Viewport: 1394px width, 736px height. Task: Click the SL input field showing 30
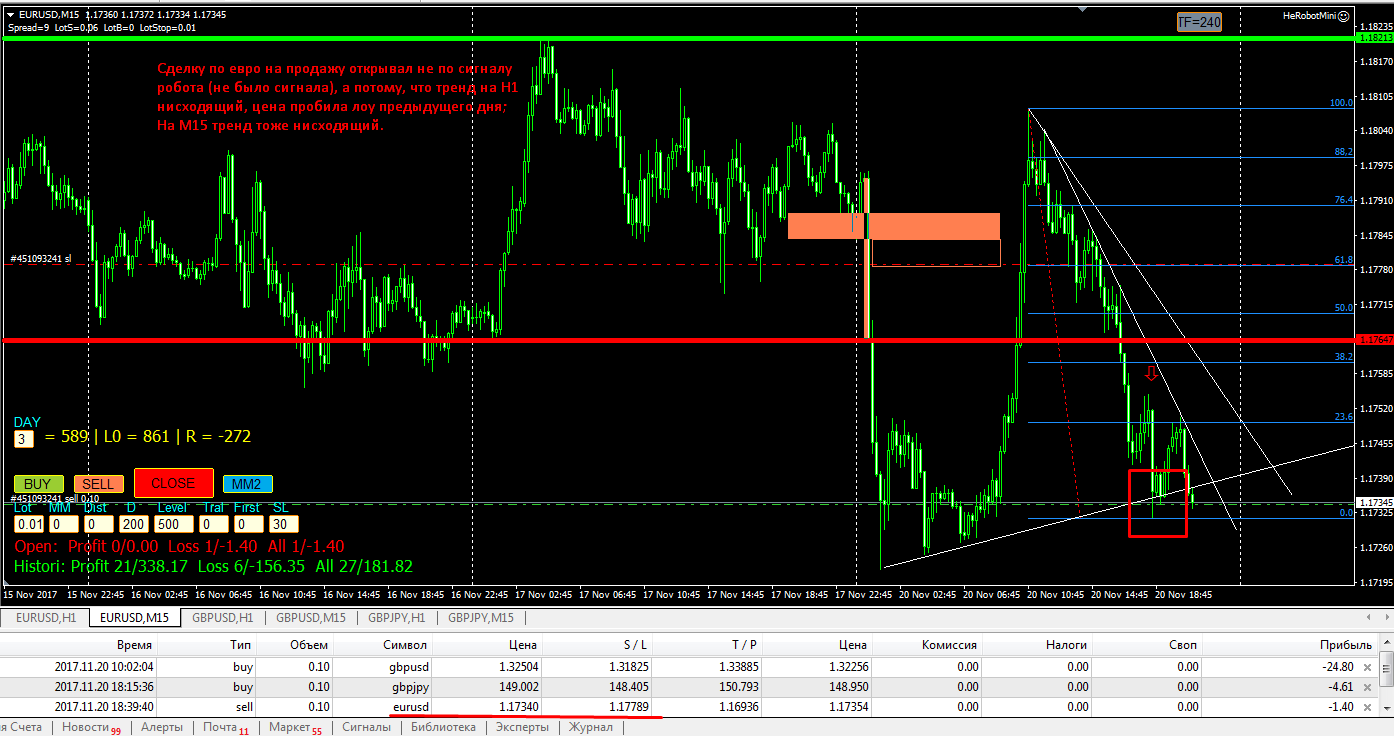coord(283,524)
